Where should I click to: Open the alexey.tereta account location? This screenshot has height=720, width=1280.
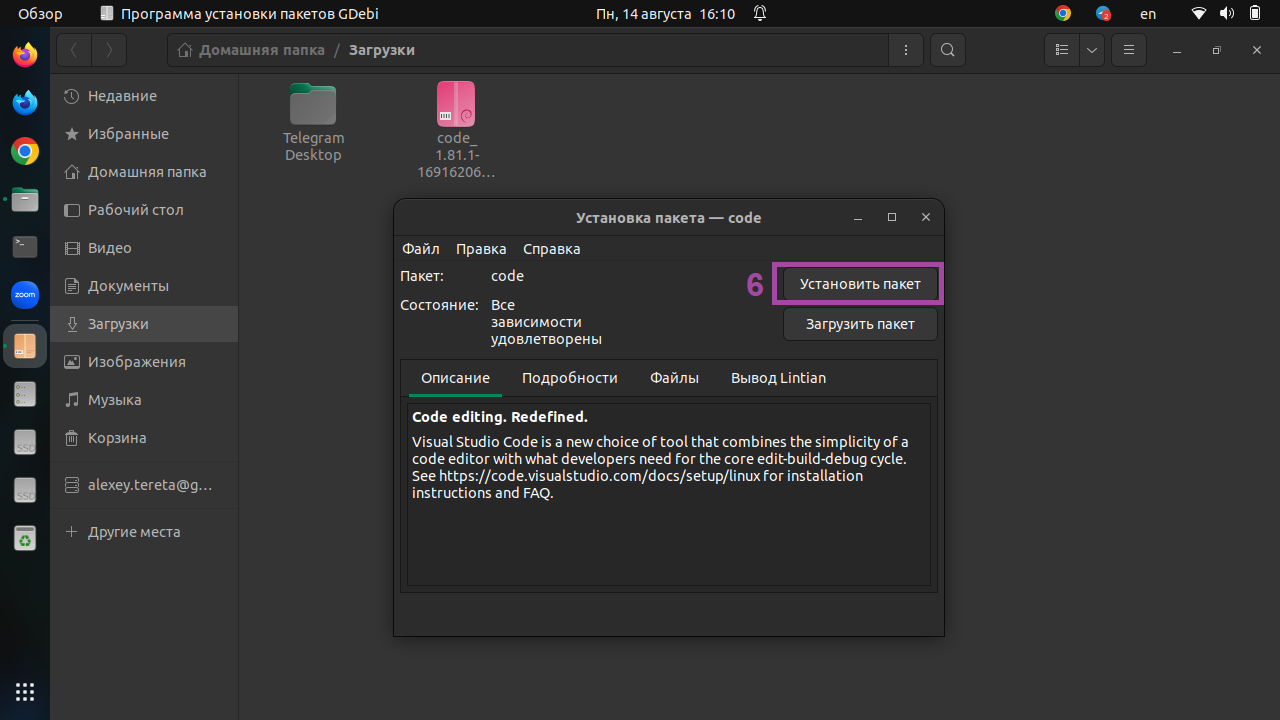tap(144, 485)
